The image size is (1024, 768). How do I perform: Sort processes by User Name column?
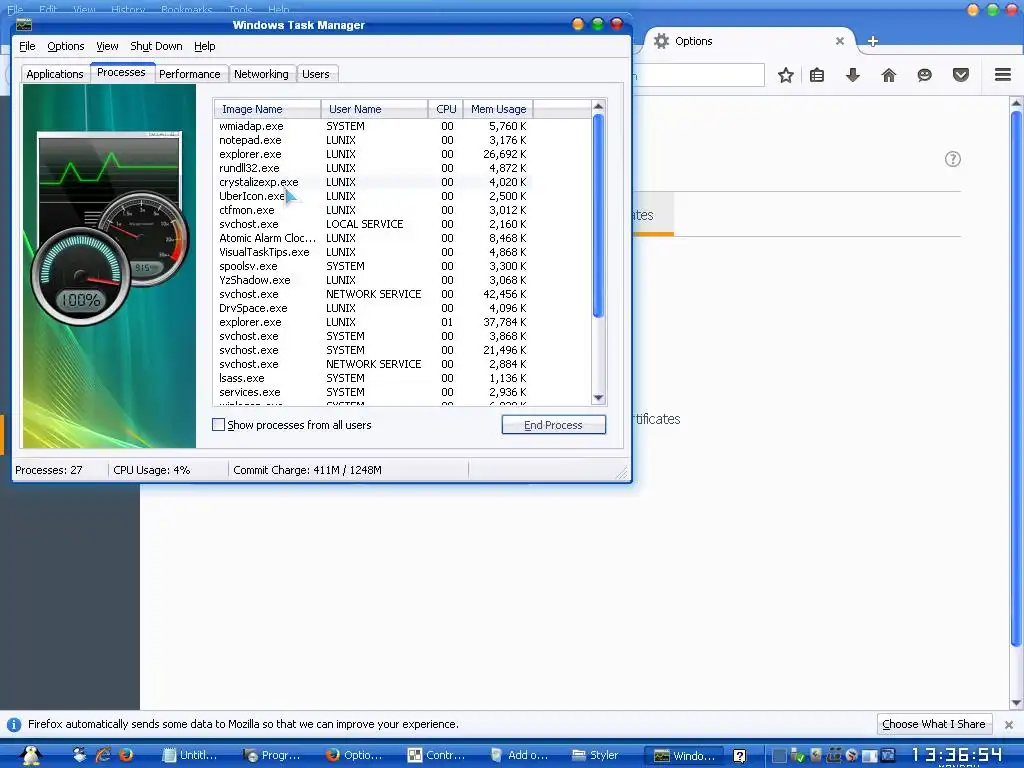[x=374, y=109]
